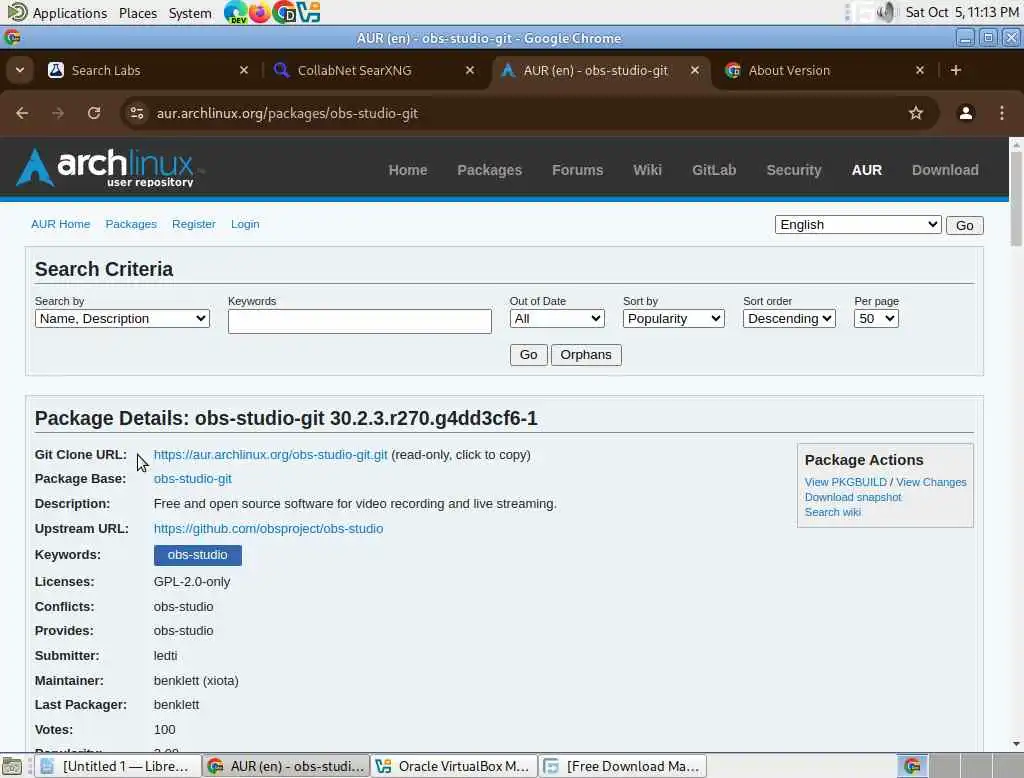Click the address bar URL
1024x778 pixels.
(x=287, y=113)
